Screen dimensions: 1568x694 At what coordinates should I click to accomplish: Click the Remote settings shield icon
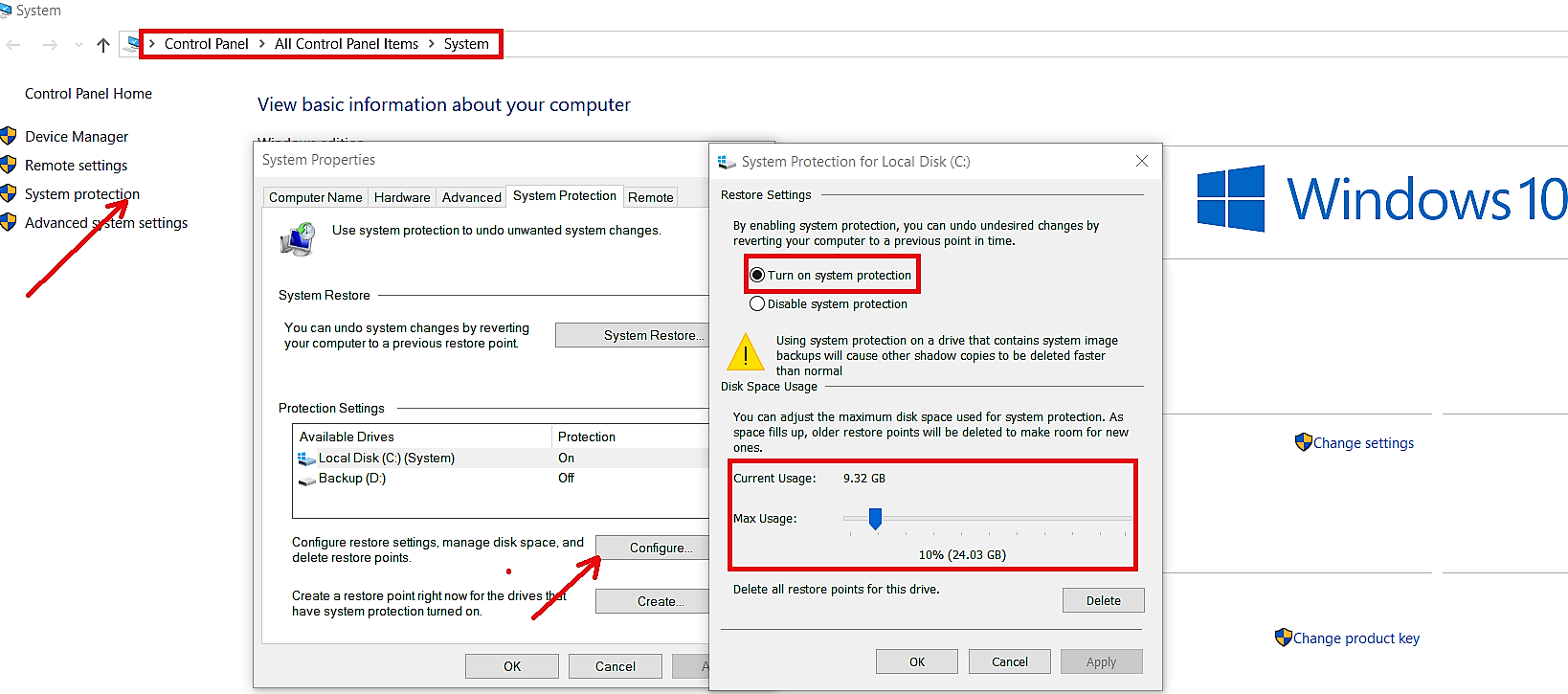(8, 165)
